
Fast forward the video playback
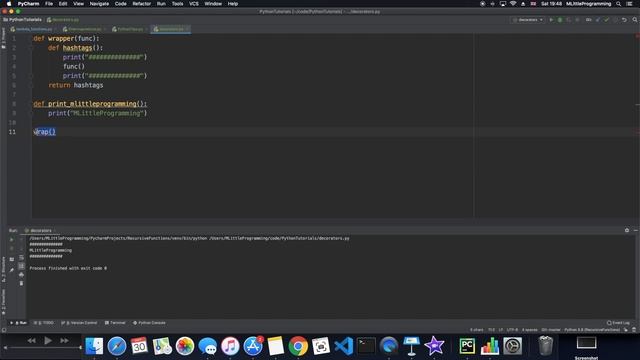tap(64, 340)
